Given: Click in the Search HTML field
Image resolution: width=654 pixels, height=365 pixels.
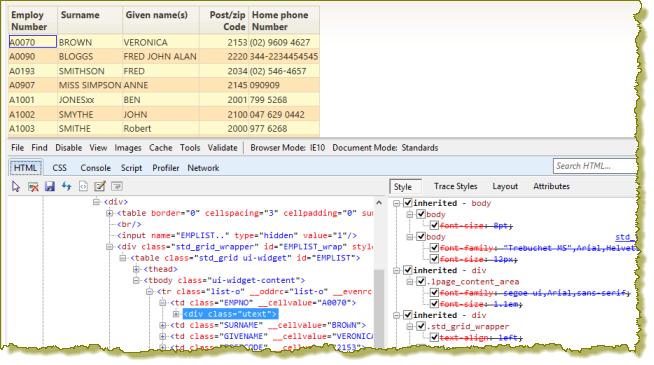Looking at the screenshot, I should pyautogui.click(x=595, y=166).
